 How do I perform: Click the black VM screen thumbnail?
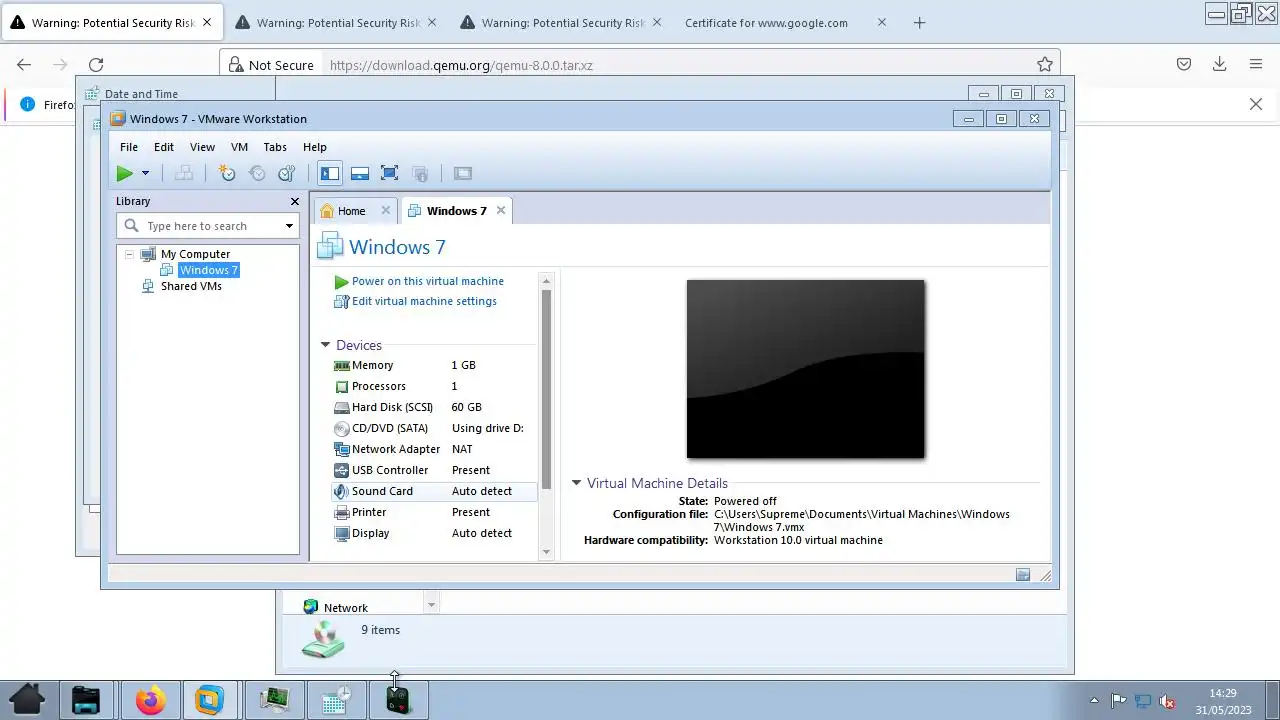(x=805, y=369)
